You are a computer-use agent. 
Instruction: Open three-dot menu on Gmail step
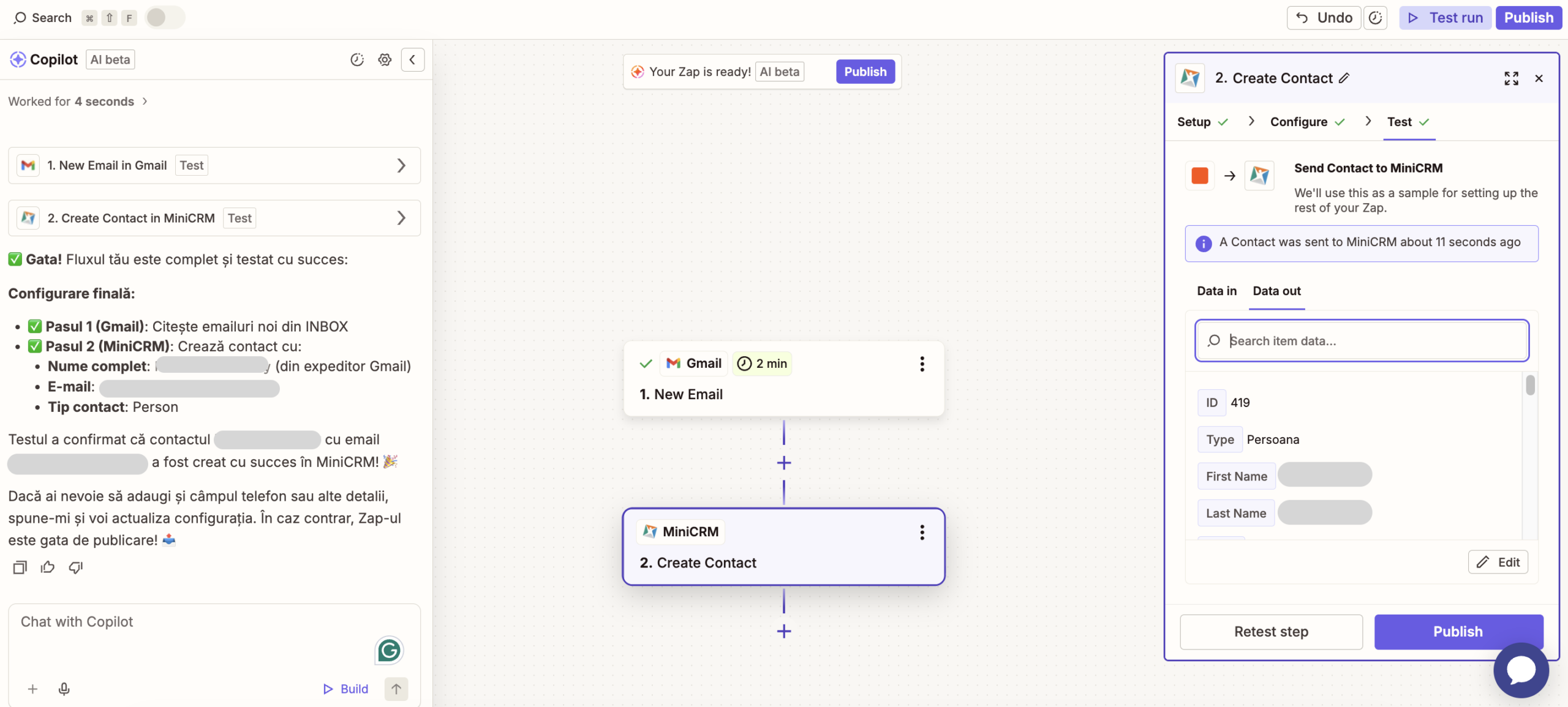coord(922,364)
